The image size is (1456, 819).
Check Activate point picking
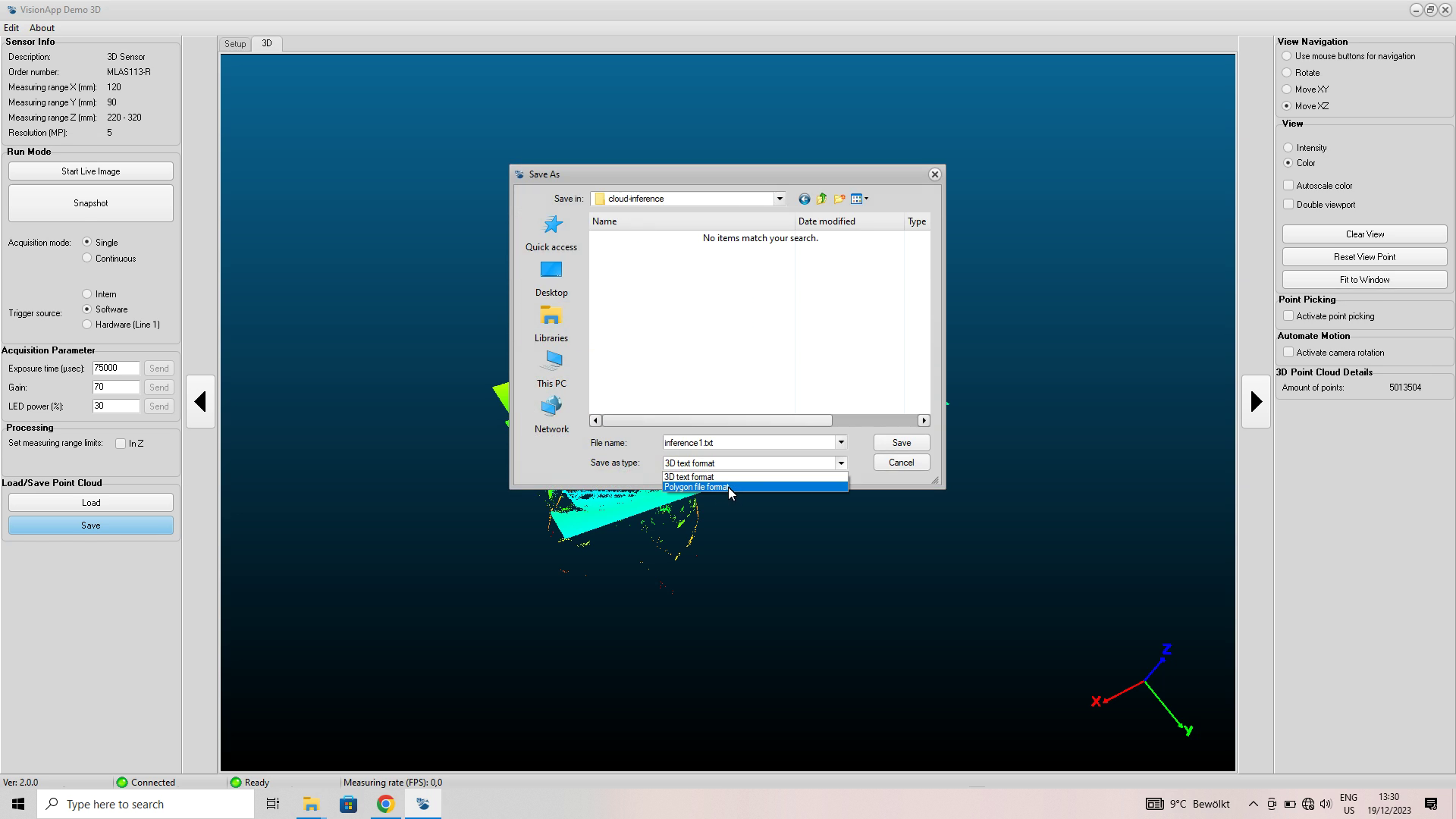(x=1288, y=316)
